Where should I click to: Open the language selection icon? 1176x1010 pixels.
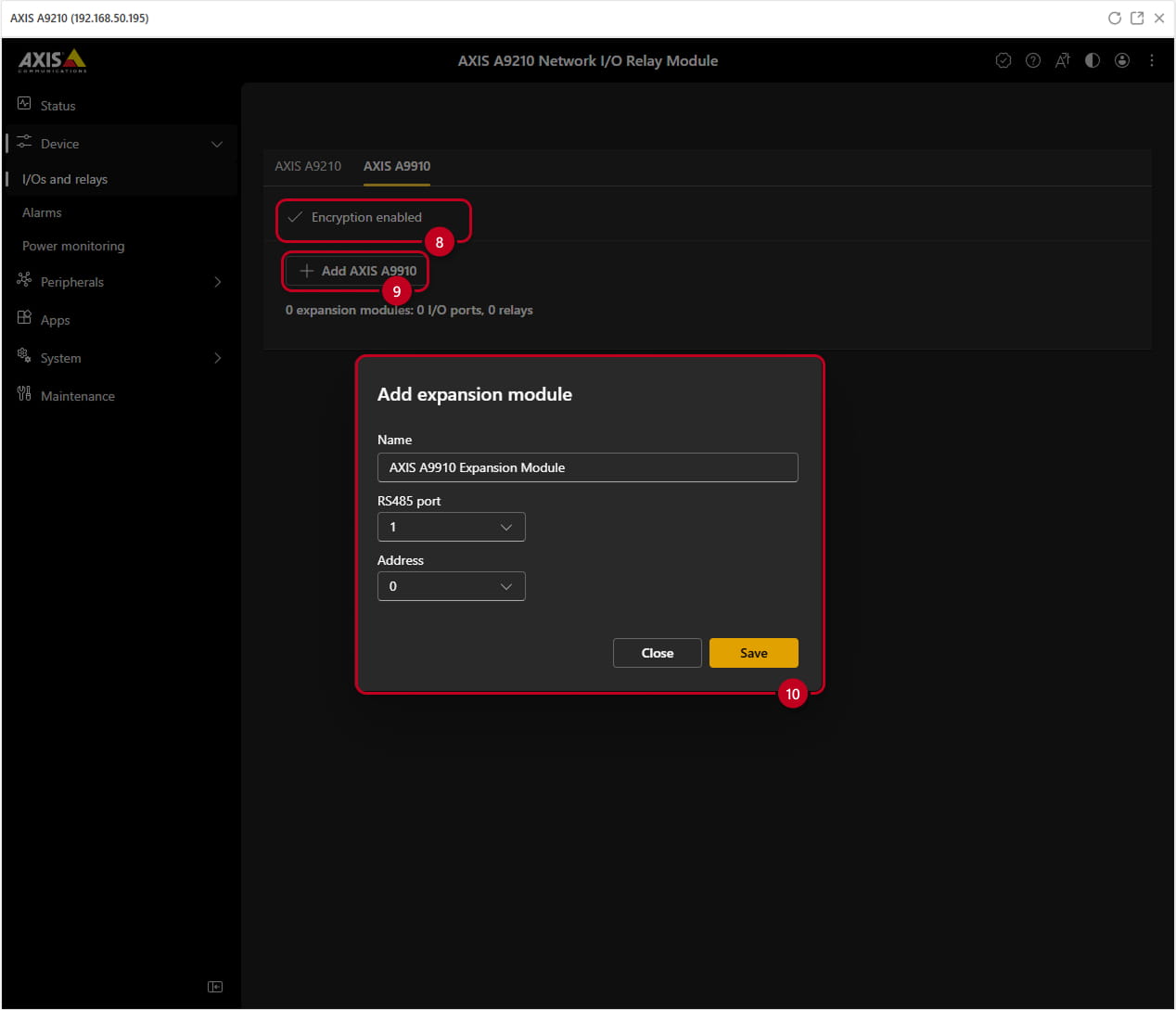1063,60
